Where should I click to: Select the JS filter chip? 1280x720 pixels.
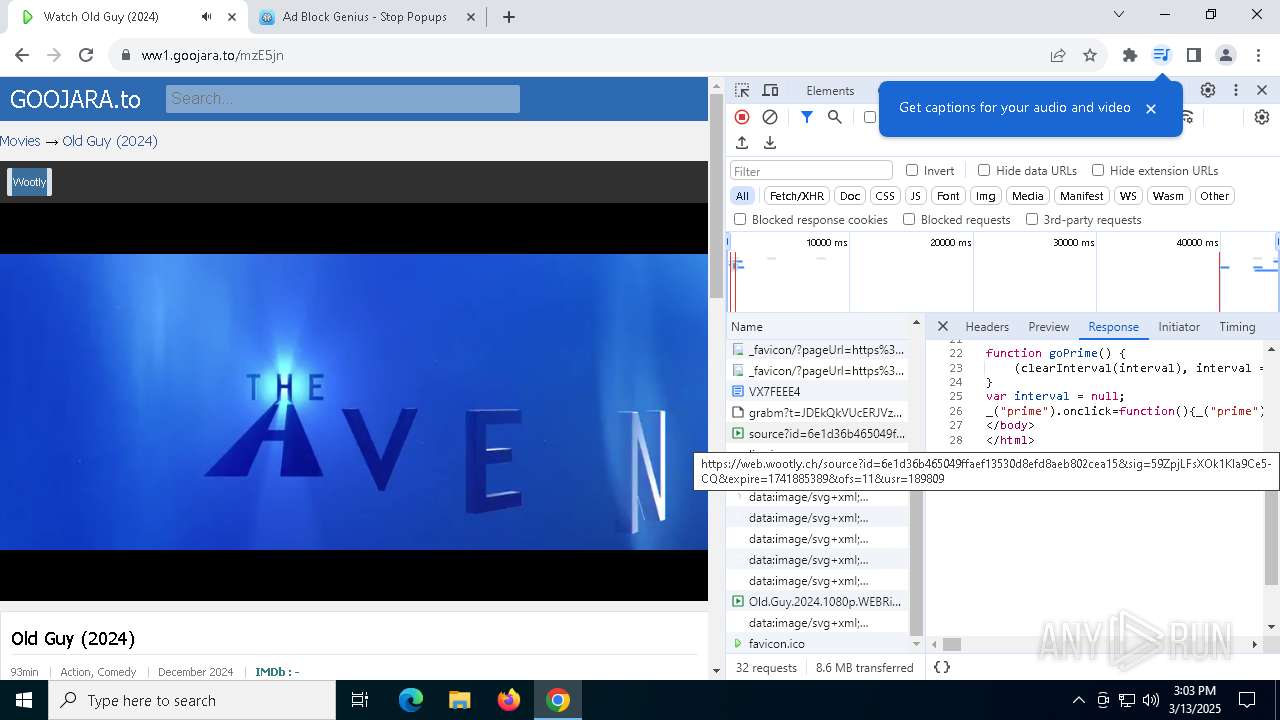click(915, 196)
